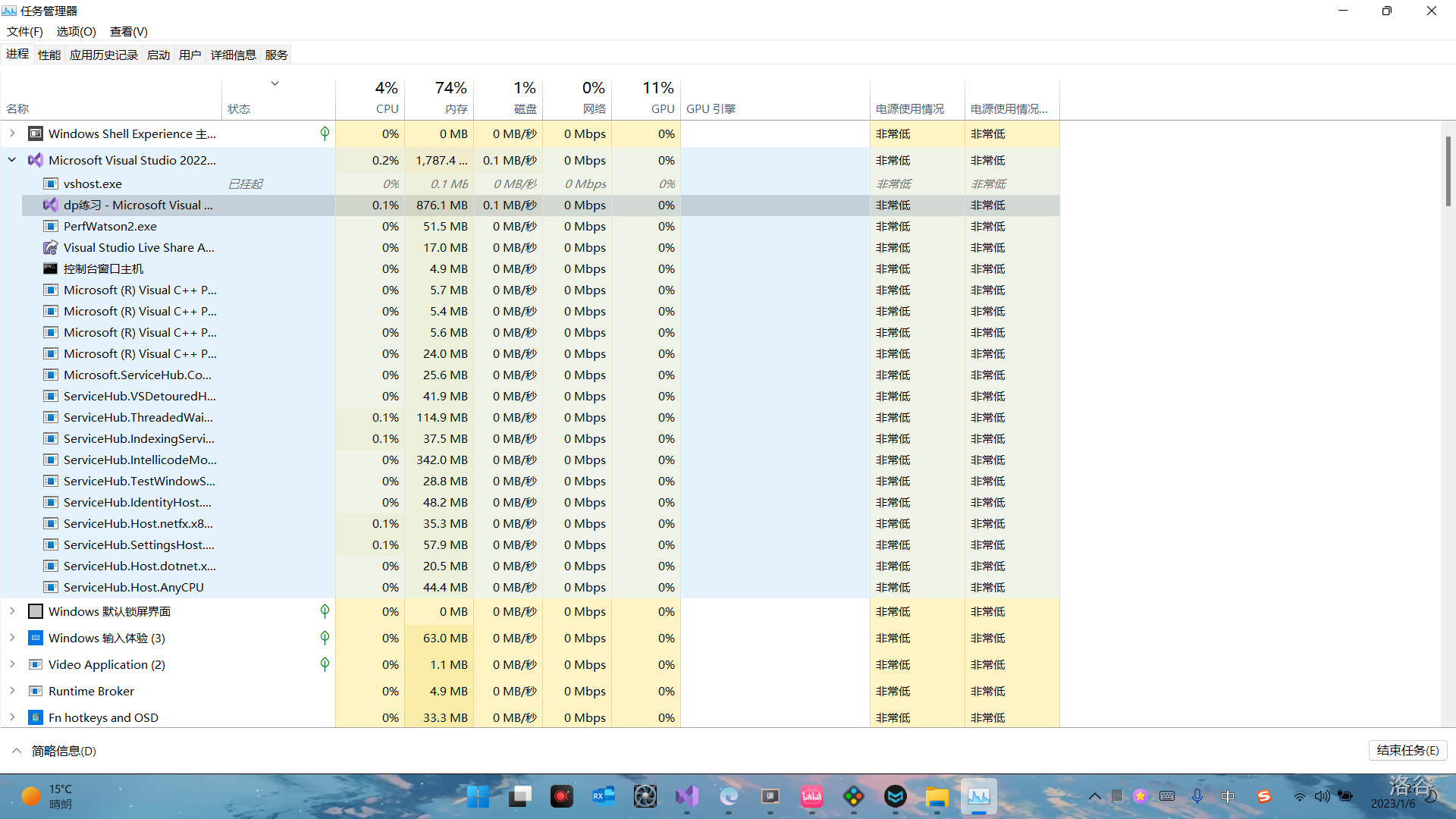
Task: Click the Visual Studio Live Share process icon
Action: pyautogui.click(x=50, y=247)
